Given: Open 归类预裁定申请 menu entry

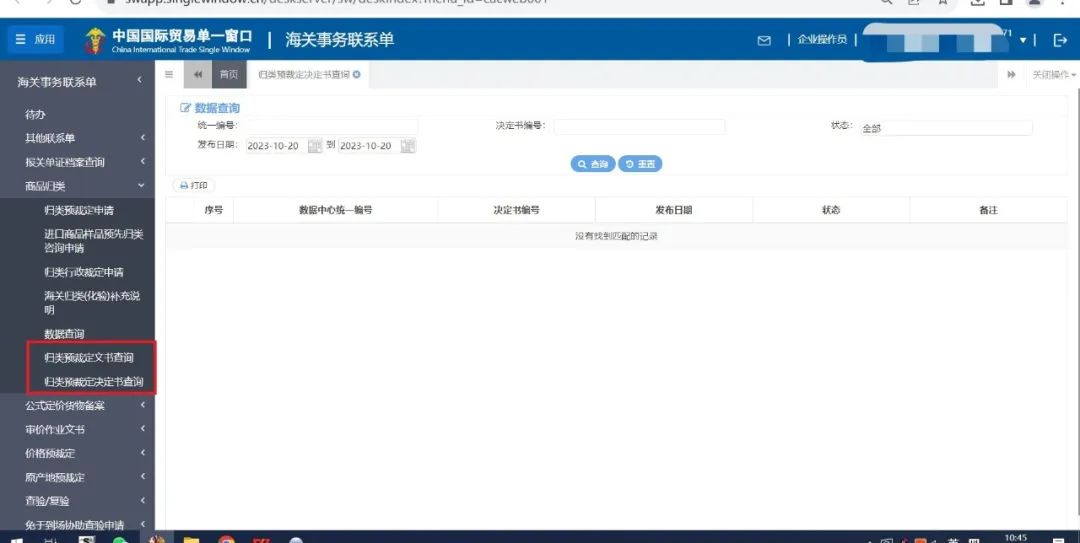Looking at the screenshot, I should coord(79,210).
